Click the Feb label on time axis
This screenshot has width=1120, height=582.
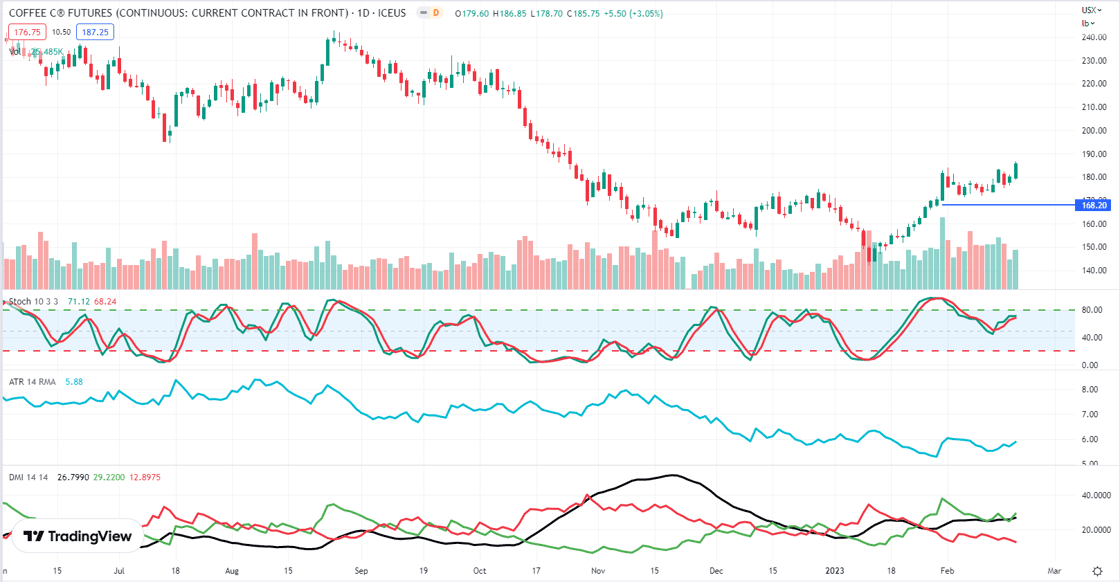pos(947,571)
